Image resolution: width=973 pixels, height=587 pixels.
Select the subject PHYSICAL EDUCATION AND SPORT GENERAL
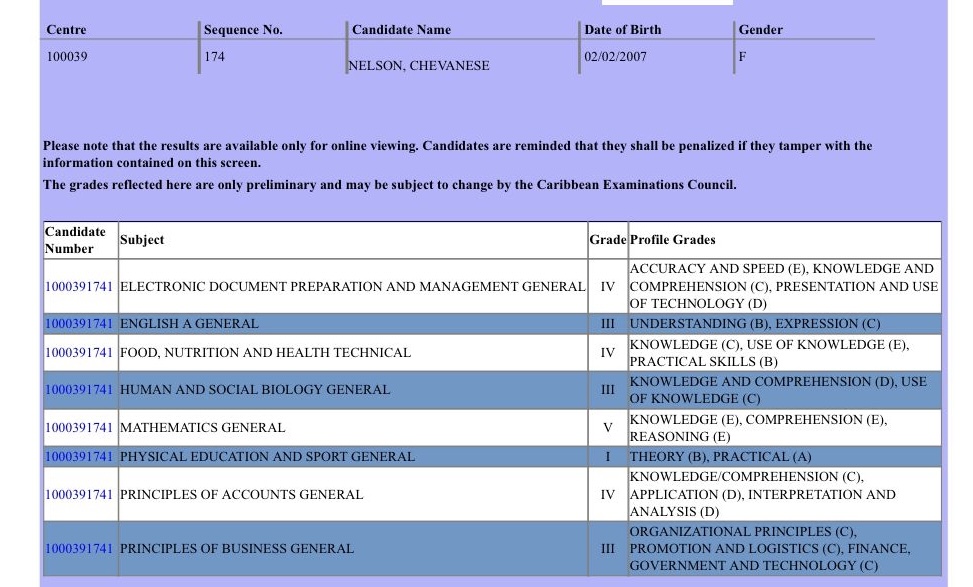[267, 457]
